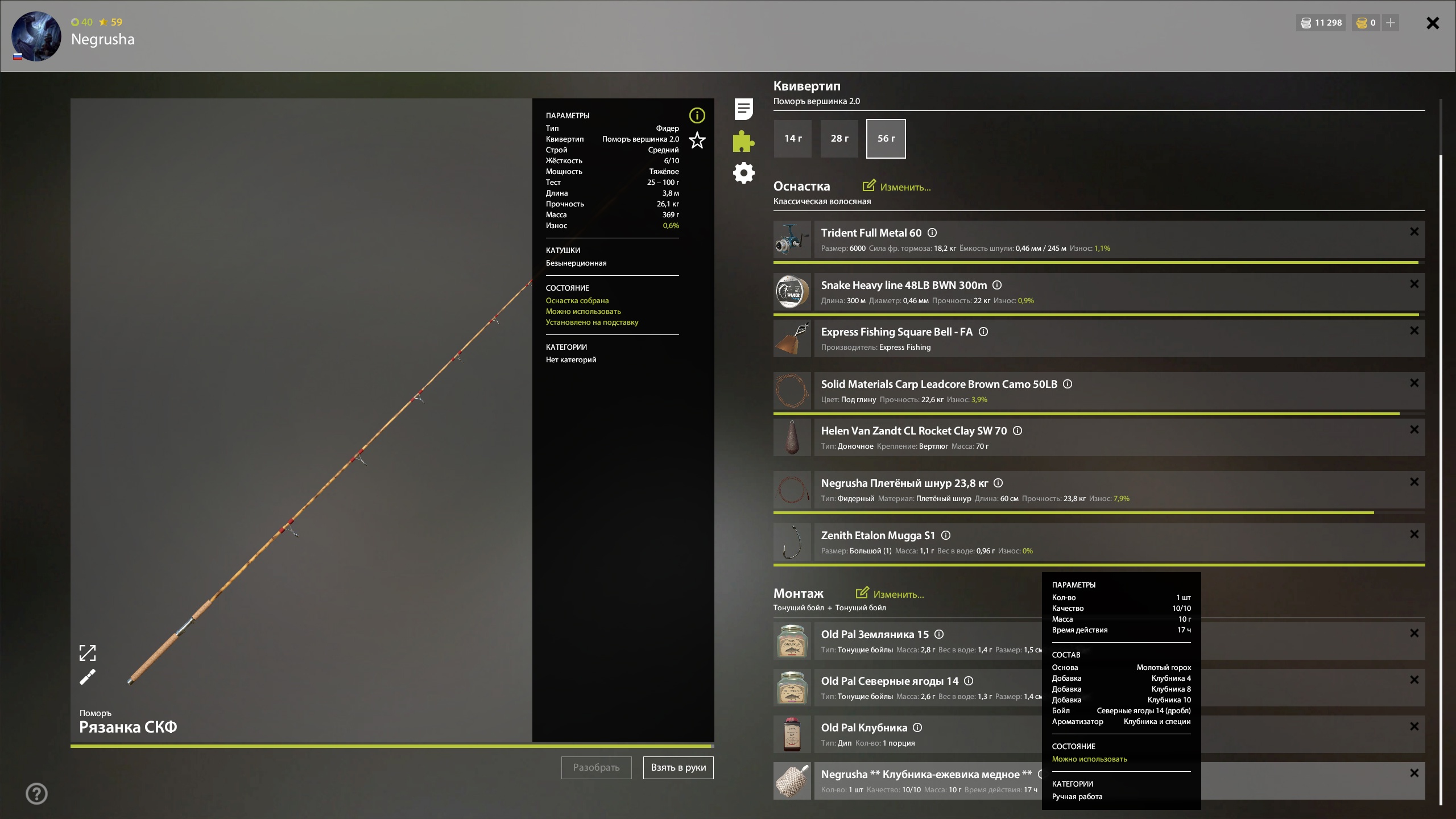1456x819 pixels.
Task: Click the Zenith Etalon Mugga hook thumbnail
Action: point(792,542)
